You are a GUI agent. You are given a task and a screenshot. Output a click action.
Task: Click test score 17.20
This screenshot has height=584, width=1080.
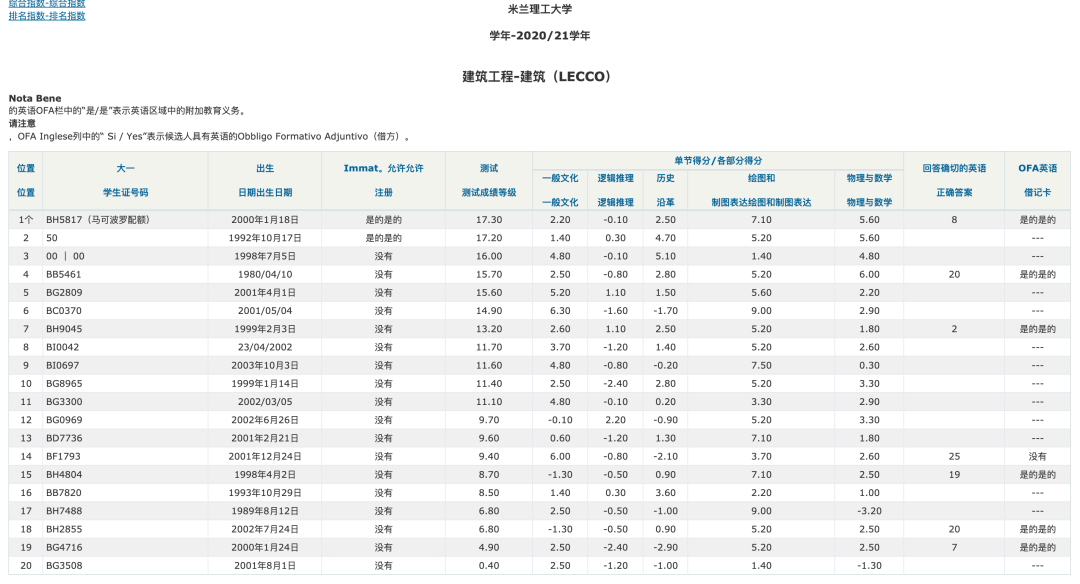489,238
